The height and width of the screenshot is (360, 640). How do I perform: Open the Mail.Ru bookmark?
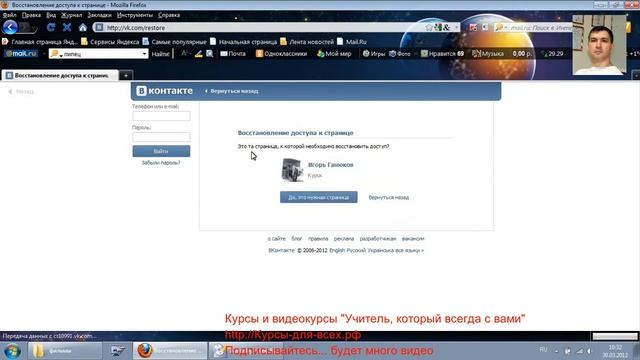[x=352, y=42]
